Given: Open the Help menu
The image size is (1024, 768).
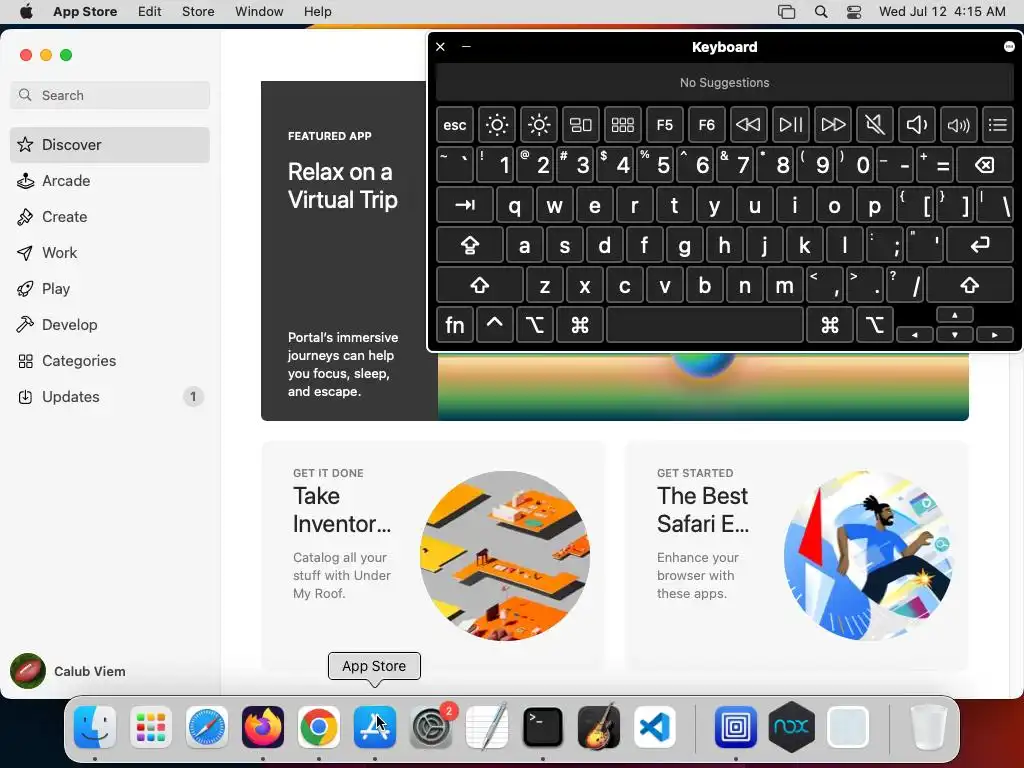Looking at the screenshot, I should tap(317, 12).
